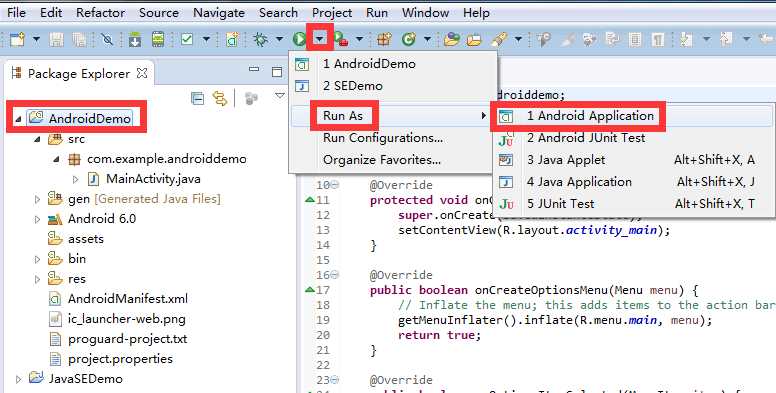Close the Package Explorer tab
This screenshot has width=776, height=393.
click(x=142, y=73)
